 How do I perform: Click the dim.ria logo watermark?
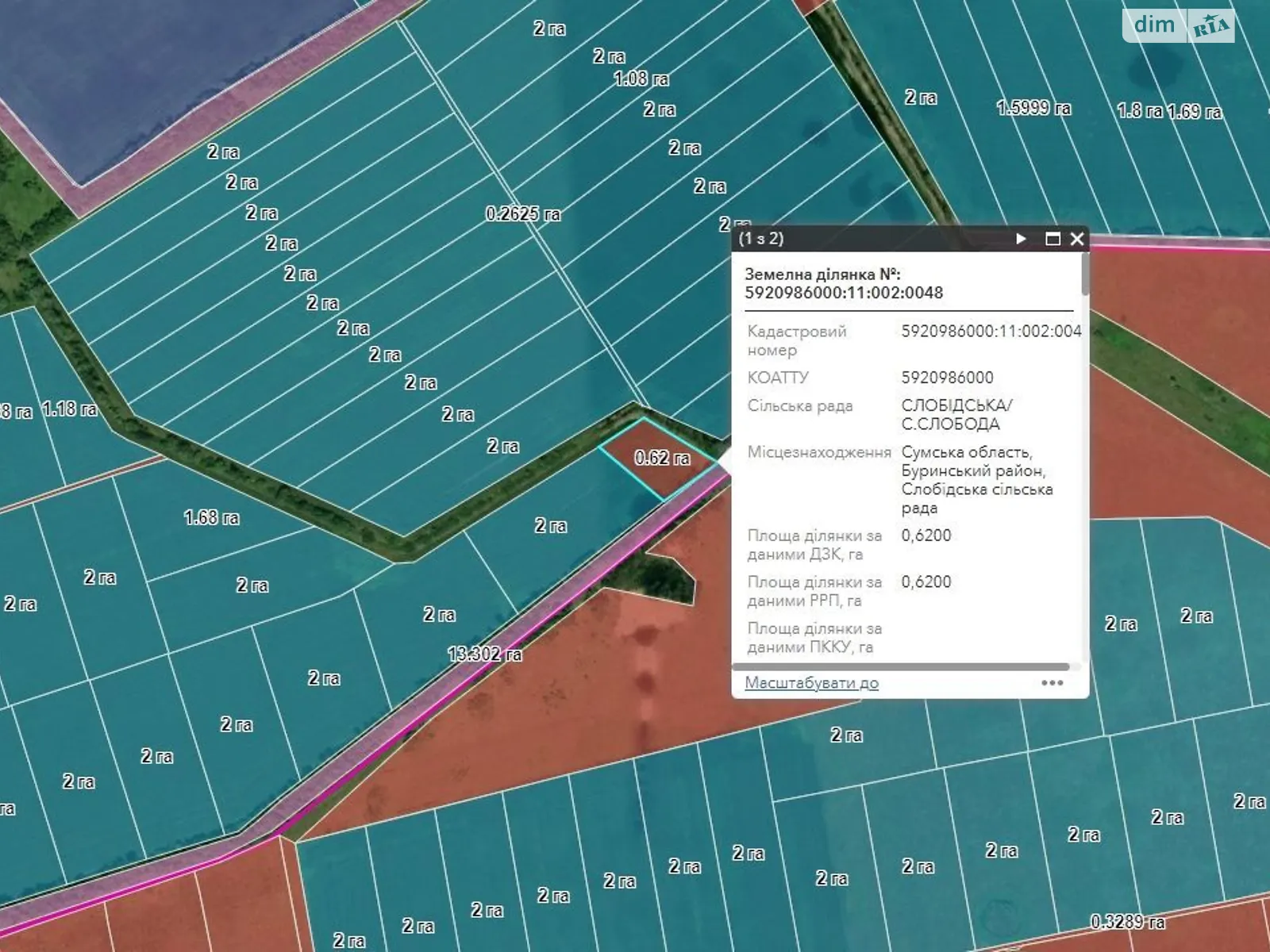click(x=1178, y=25)
